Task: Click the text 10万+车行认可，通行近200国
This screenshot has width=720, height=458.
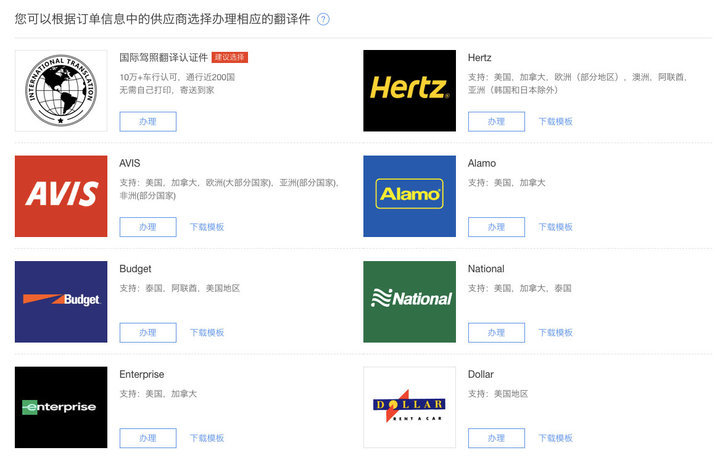Action: pyautogui.click(x=177, y=77)
